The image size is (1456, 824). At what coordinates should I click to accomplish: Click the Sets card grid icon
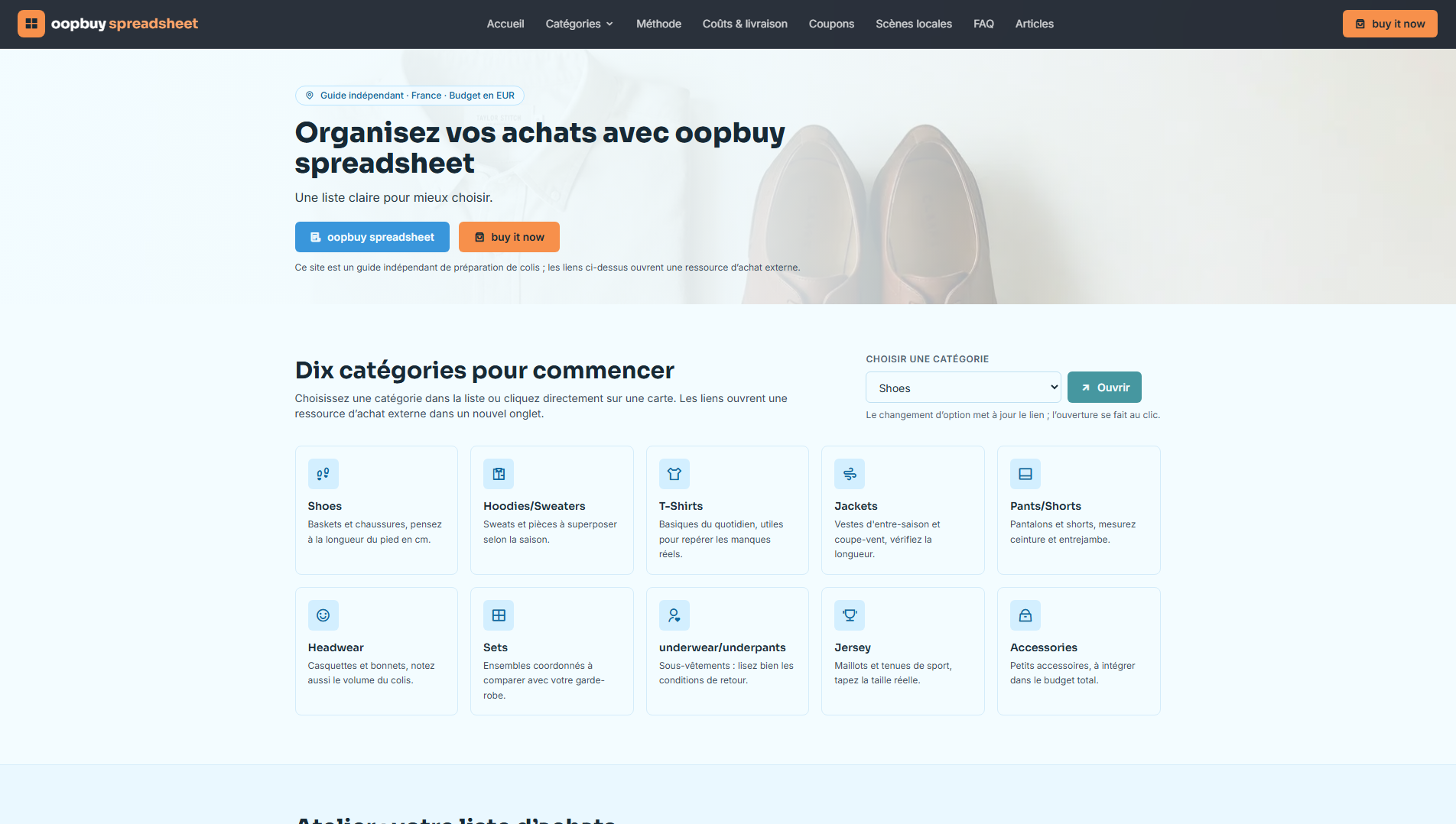499,615
